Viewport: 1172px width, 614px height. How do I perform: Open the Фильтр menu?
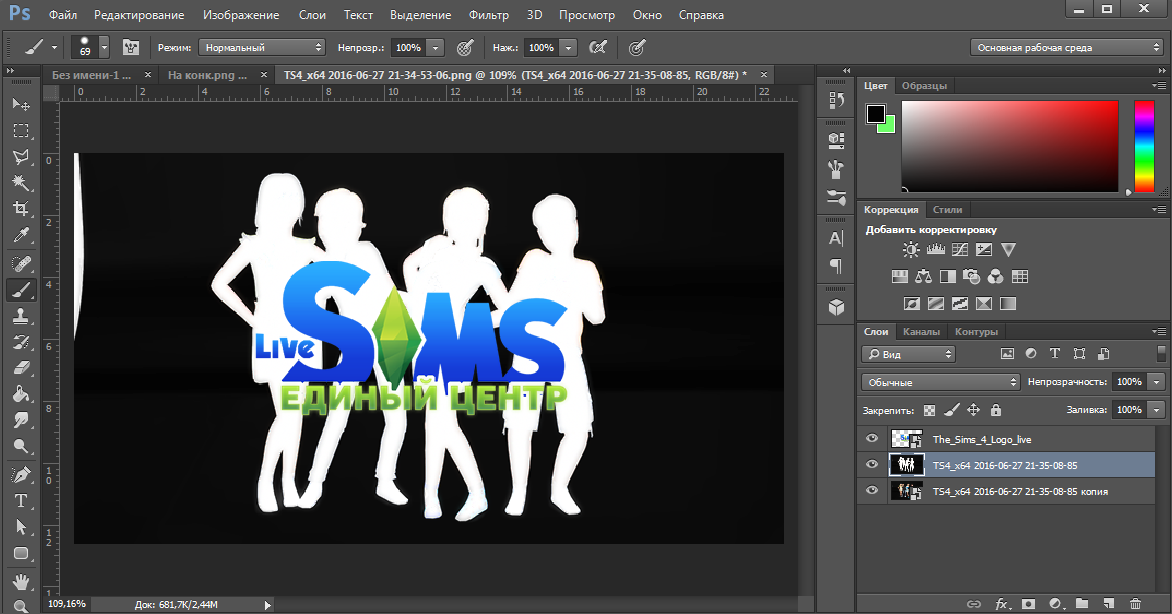tap(489, 15)
